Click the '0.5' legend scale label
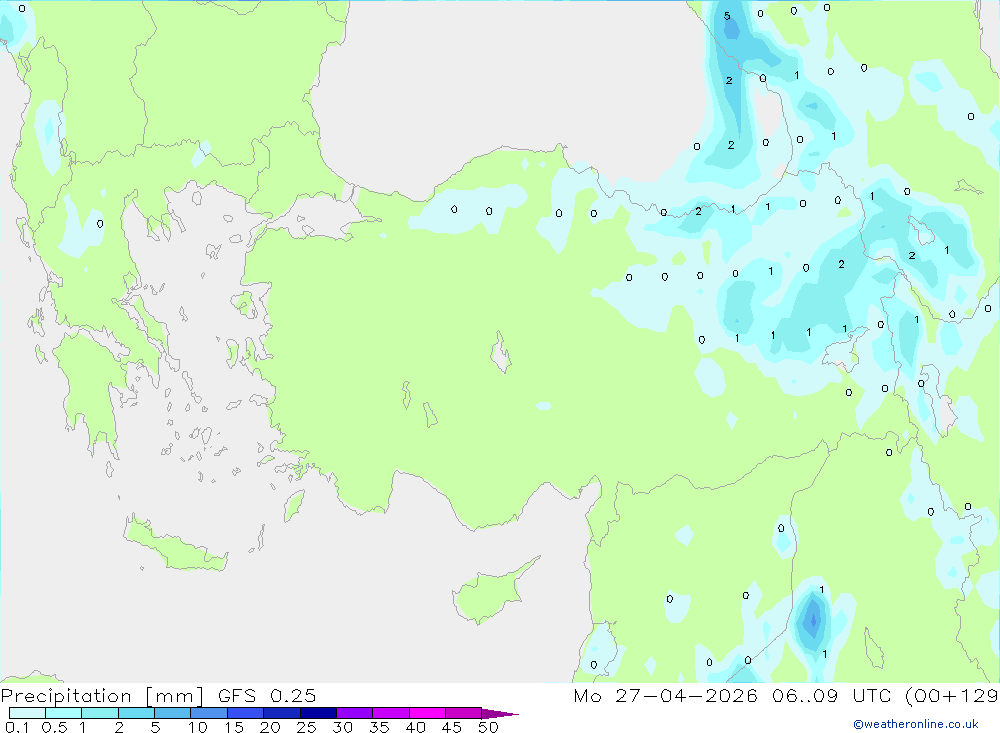The height and width of the screenshot is (733, 1000). tap(54, 727)
